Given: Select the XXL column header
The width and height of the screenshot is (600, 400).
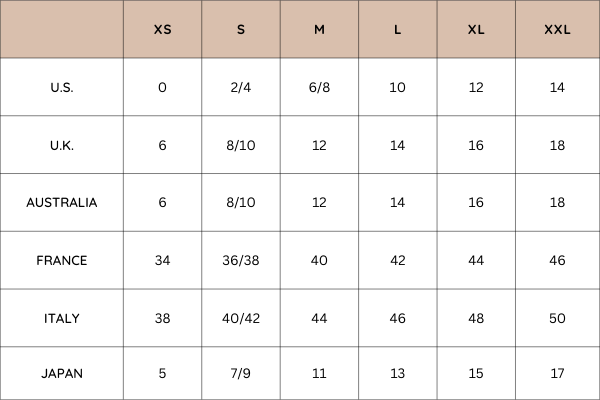Looking at the screenshot, I should pos(557,29).
